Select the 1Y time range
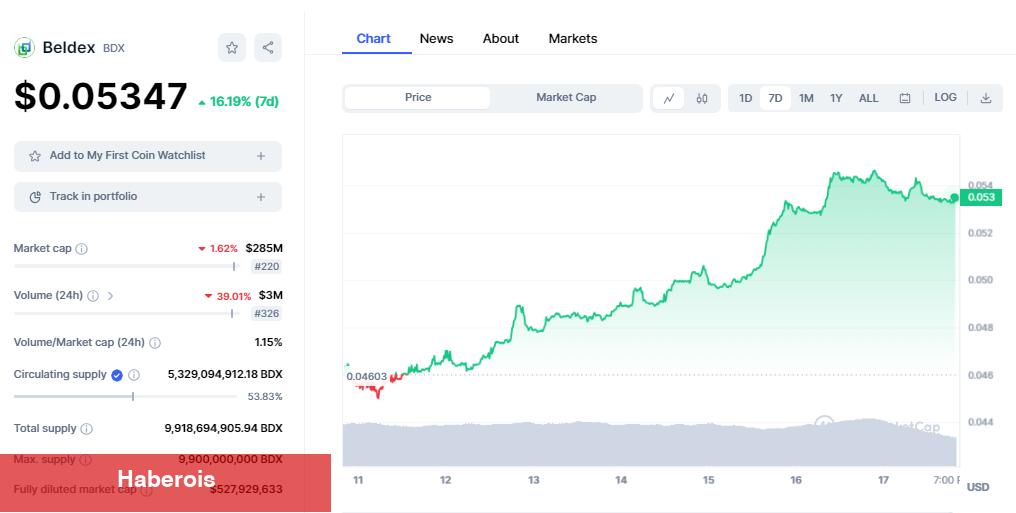Viewport: 1016px width, 513px height. (836, 98)
